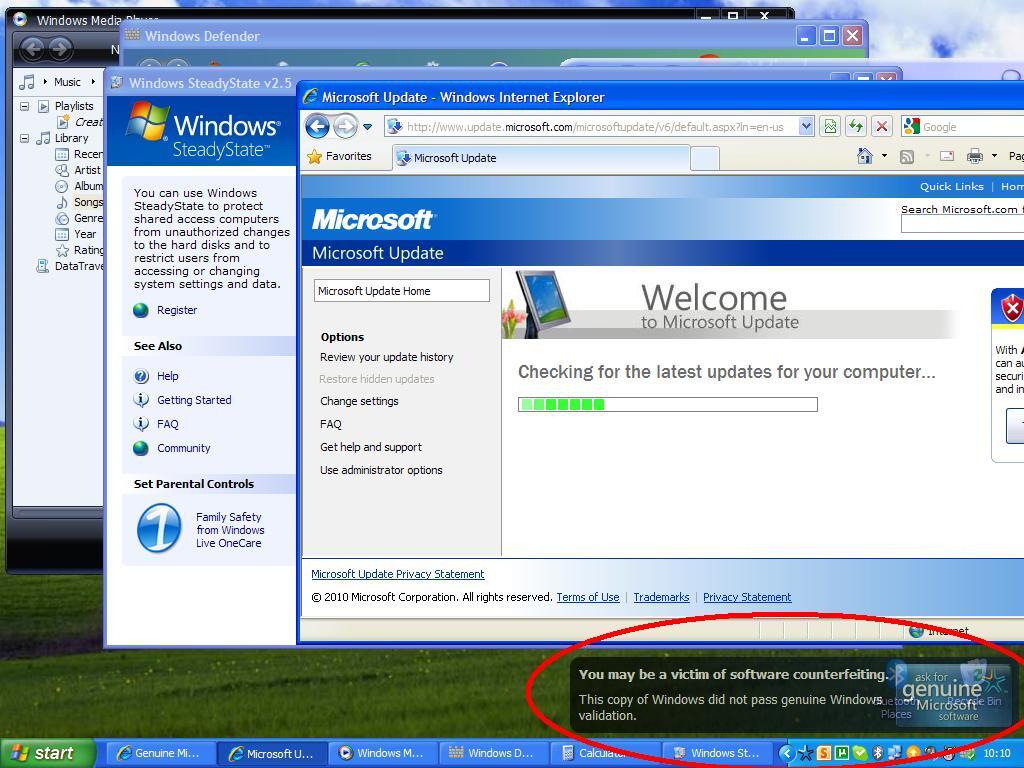
Task: Open Microsoft Update Privacy Statement link
Action: pos(398,574)
